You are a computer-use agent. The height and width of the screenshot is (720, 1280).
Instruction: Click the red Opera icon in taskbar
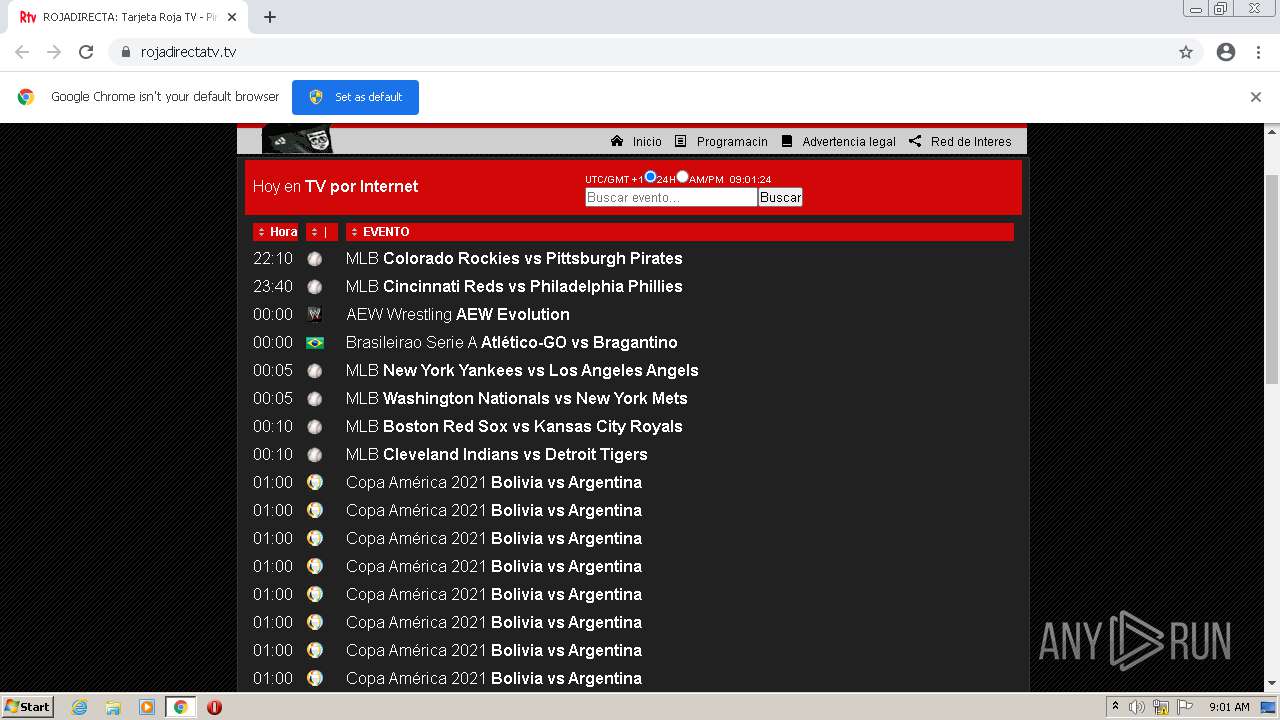click(x=214, y=707)
